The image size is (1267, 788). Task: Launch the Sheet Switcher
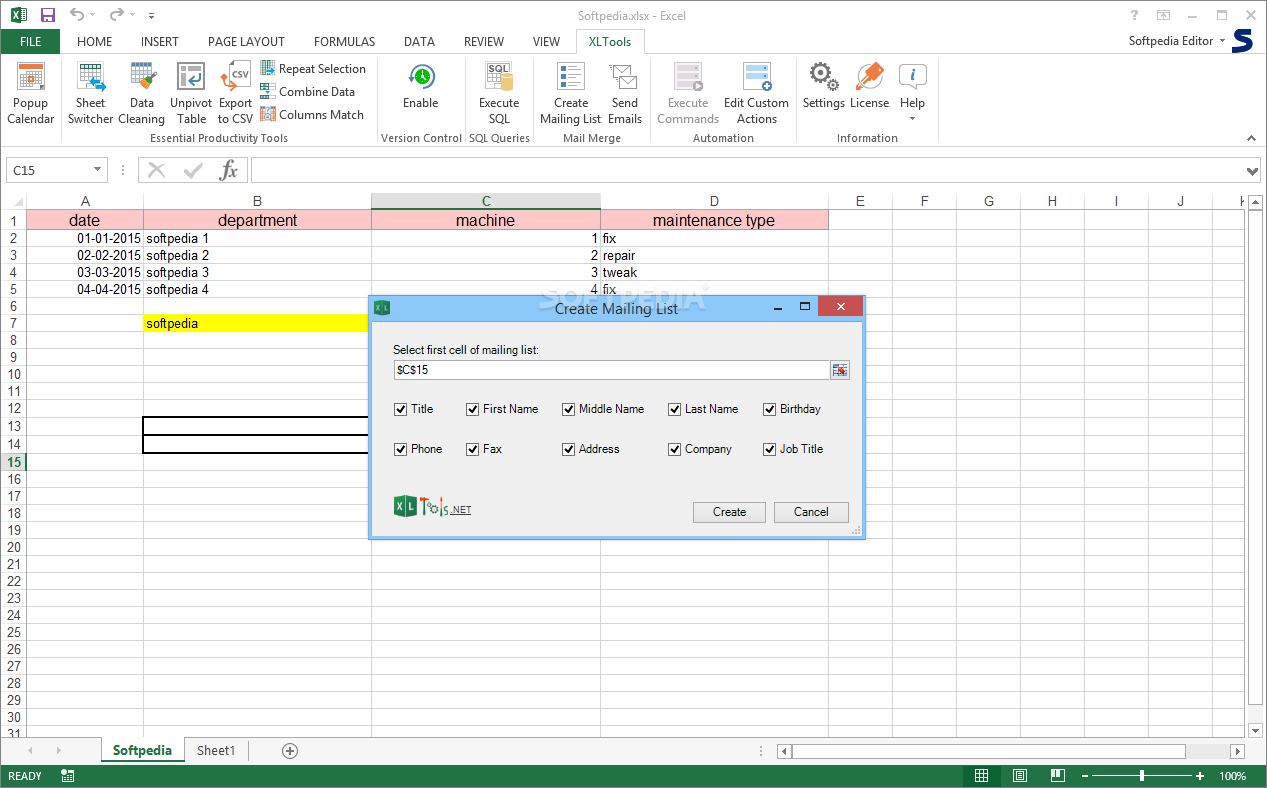click(x=90, y=93)
